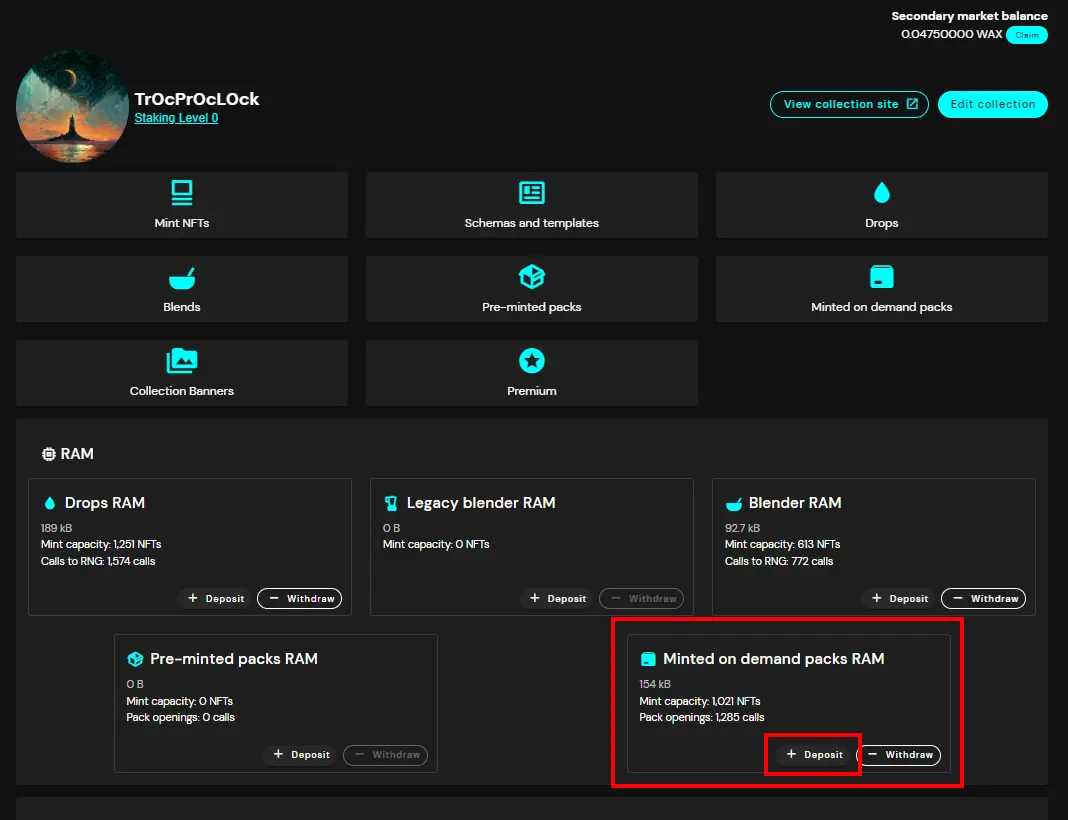Viewport: 1068px width, 820px height.
Task: Deposit RAM into Pre-minted packs RAM
Action: pos(302,755)
